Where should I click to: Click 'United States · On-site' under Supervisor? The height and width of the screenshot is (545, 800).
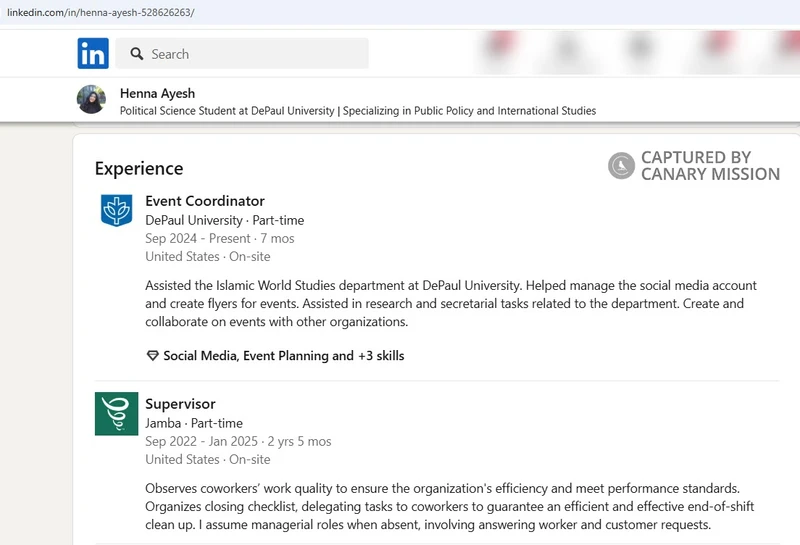tap(208, 459)
